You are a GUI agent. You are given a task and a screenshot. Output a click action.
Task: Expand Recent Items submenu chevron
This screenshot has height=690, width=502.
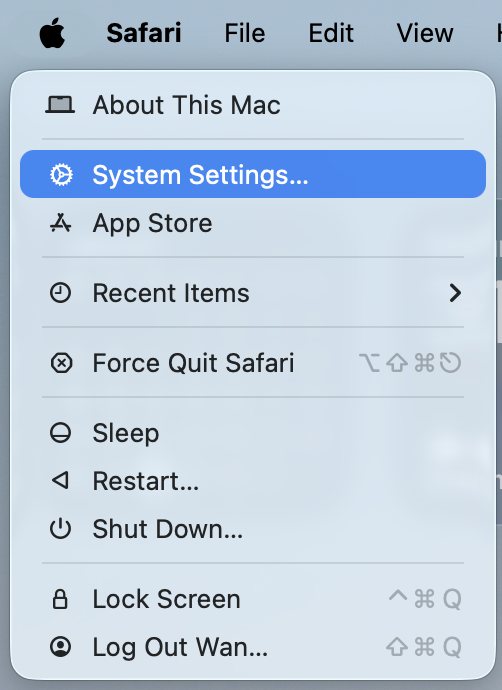[455, 293]
